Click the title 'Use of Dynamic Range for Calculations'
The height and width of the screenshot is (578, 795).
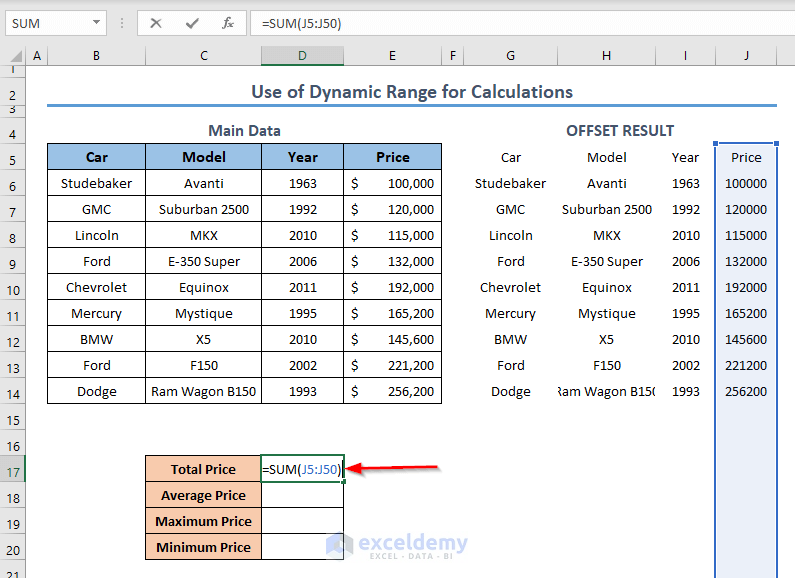coord(412,92)
